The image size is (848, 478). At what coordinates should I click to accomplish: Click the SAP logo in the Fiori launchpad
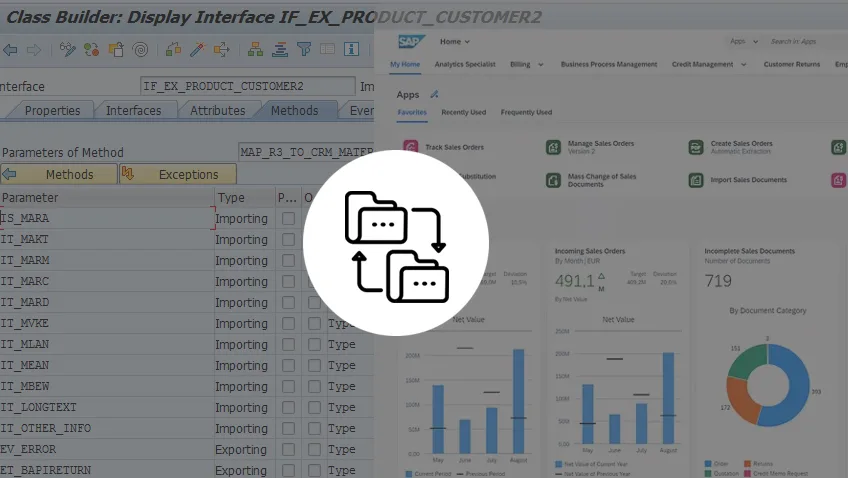coord(411,42)
